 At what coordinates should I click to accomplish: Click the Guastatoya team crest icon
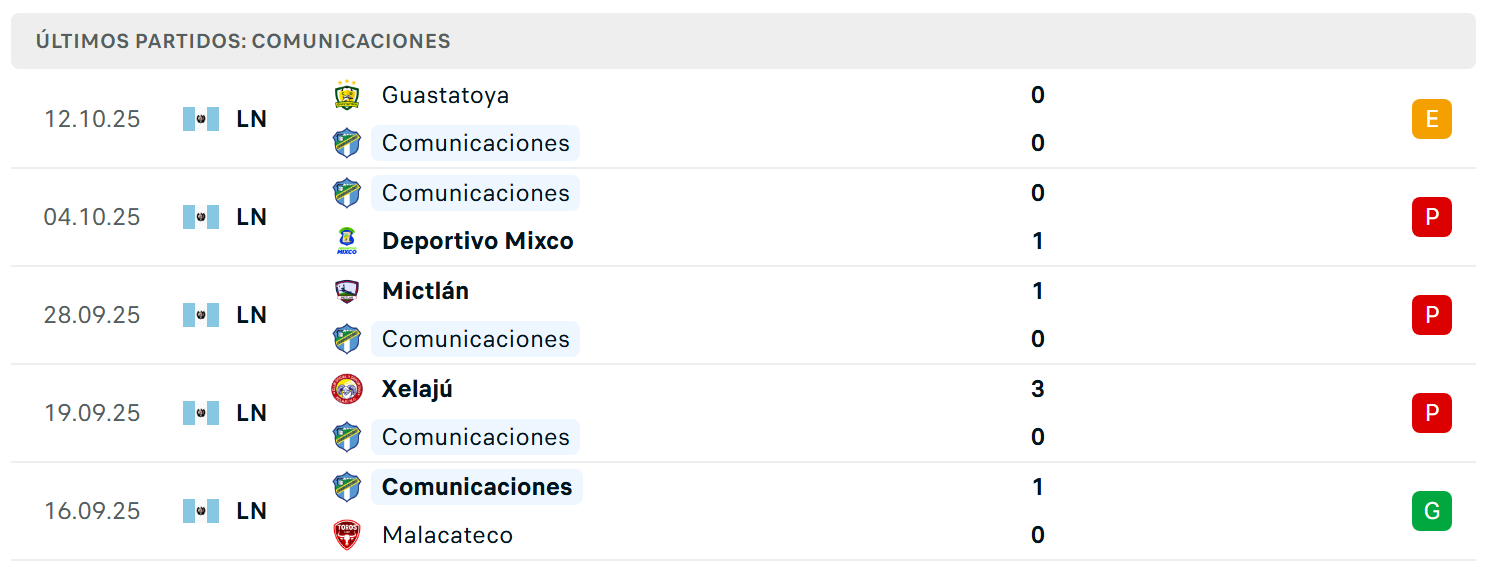coord(347,95)
